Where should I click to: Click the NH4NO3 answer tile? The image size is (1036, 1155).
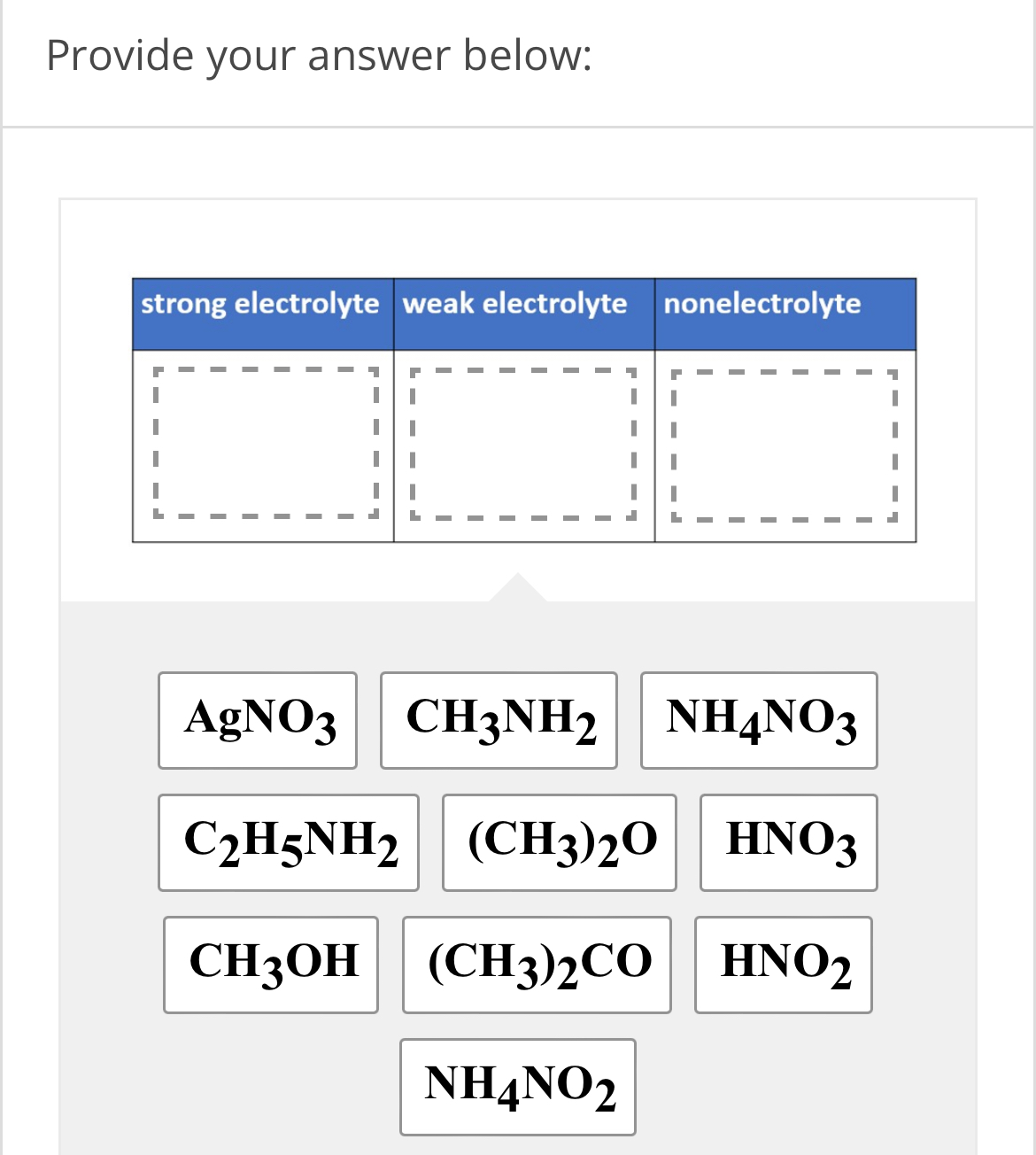[759, 720]
